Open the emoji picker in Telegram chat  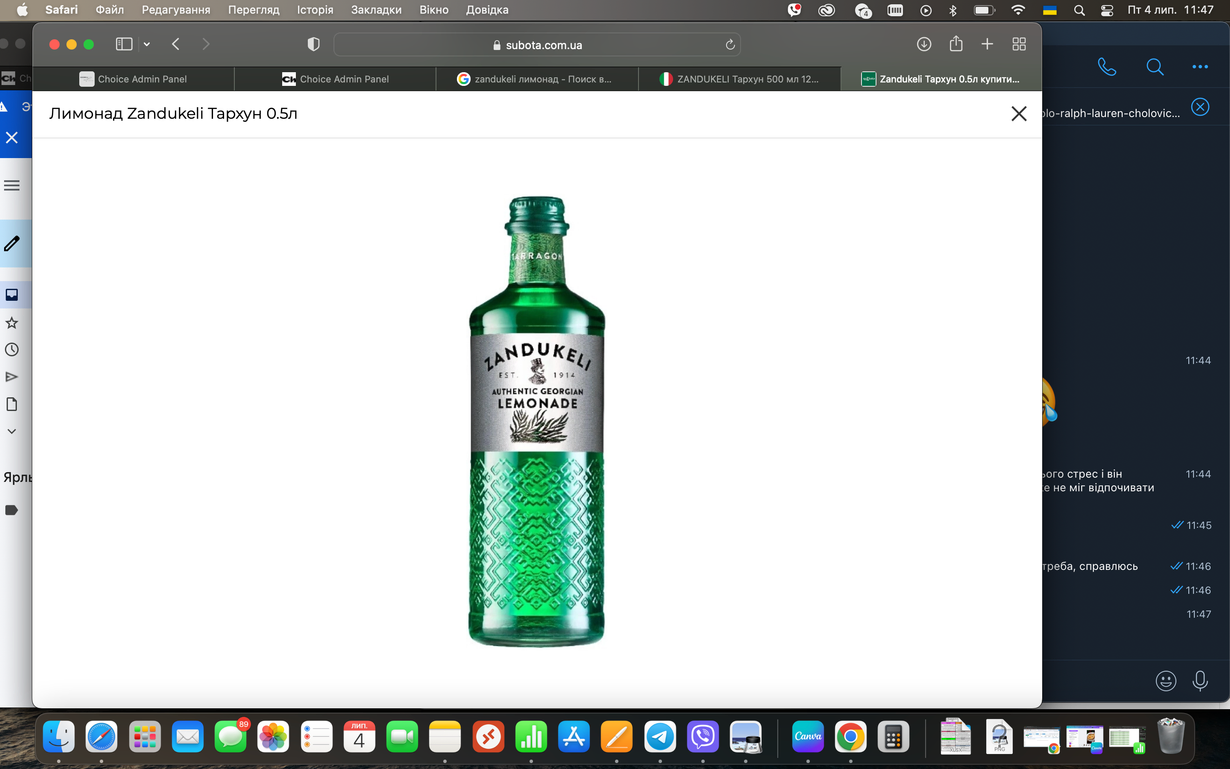click(x=1166, y=681)
